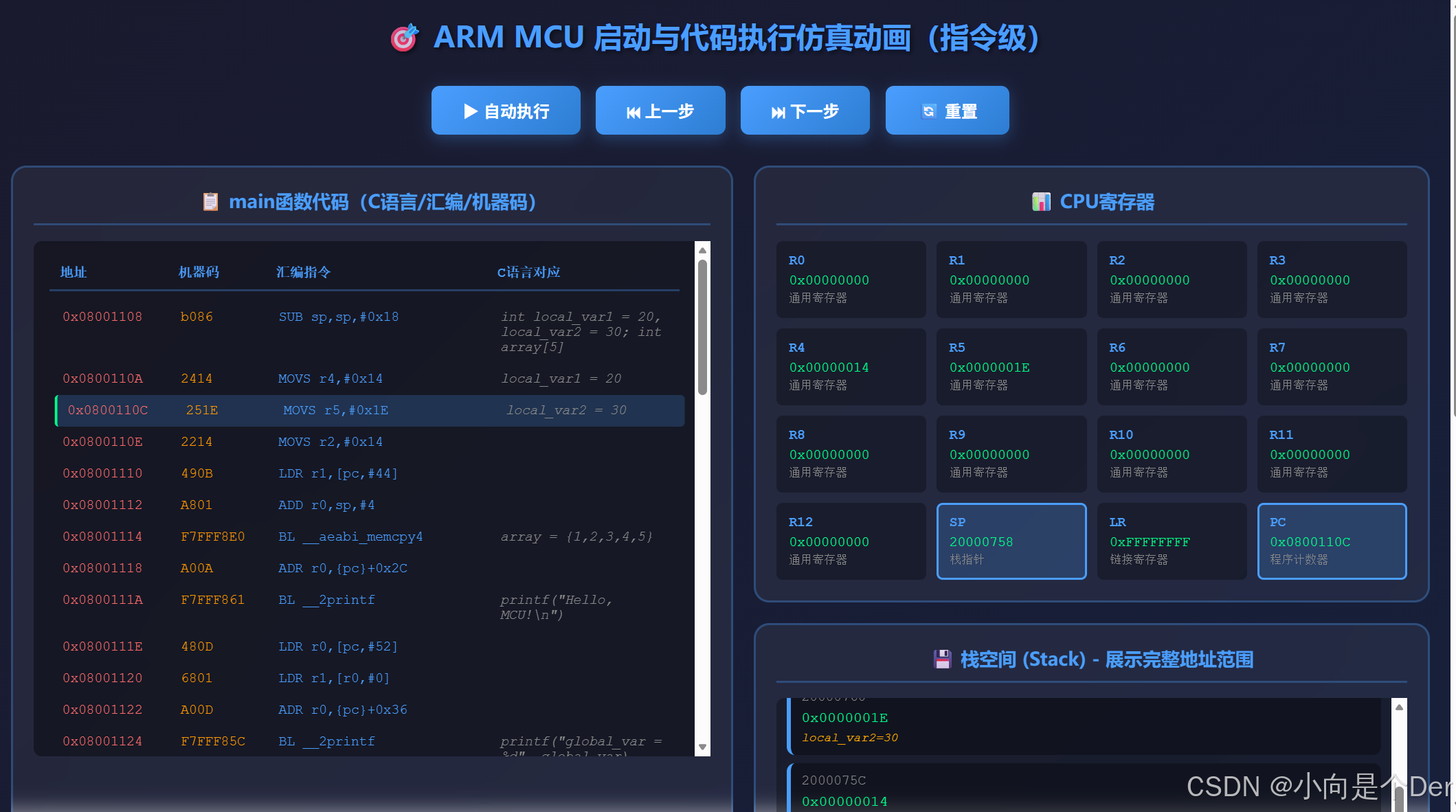Image resolution: width=1456 pixels, height=812 pixels.
Task: Select the SP stack pointer card
Action: coord(1011,541)
